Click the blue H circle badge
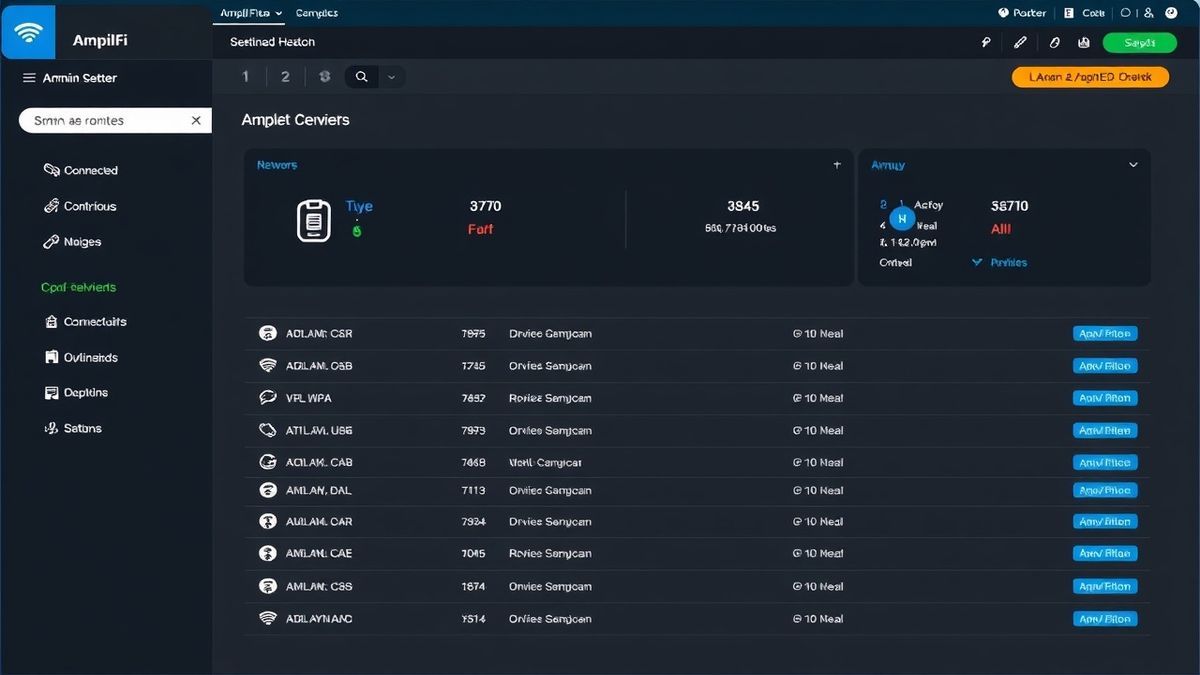Screen dimensions: 1200x675 pyautogui.click(x=902, y=218)
